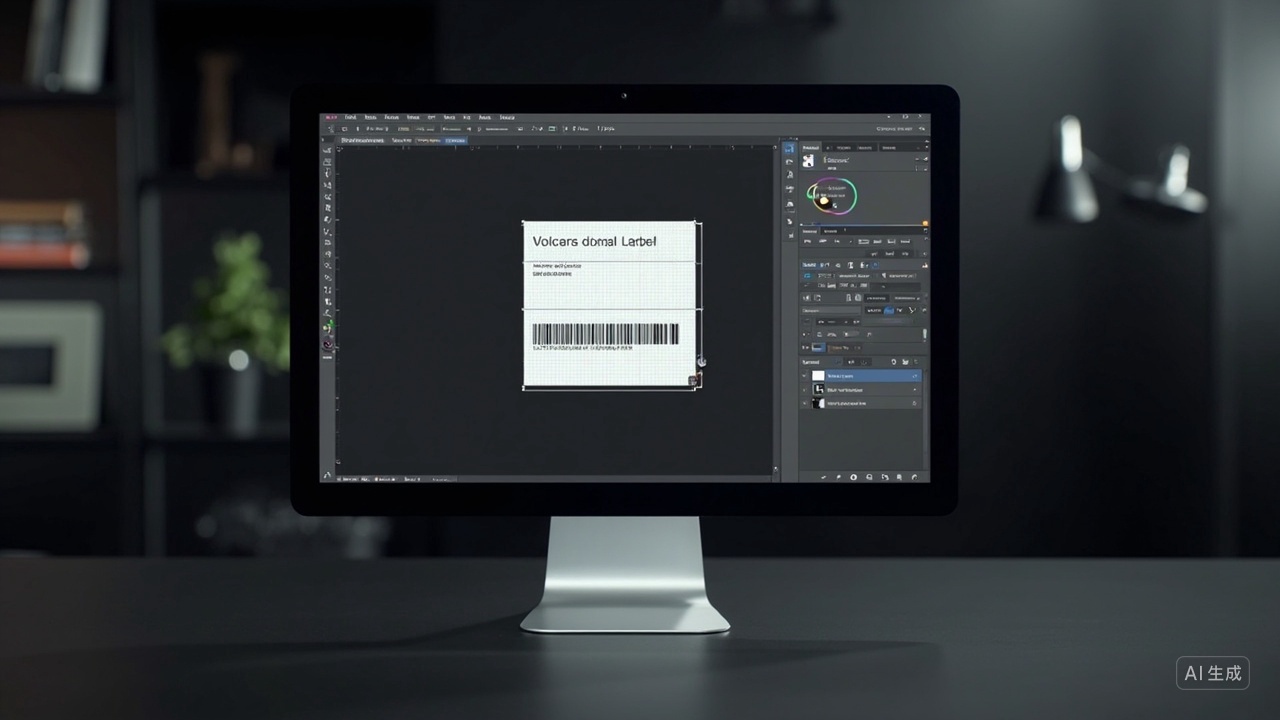The height and width of the screenshot is (720, 1280).
Task: Click the blue thumbnail above the layers list
Action: pos(818,347)
